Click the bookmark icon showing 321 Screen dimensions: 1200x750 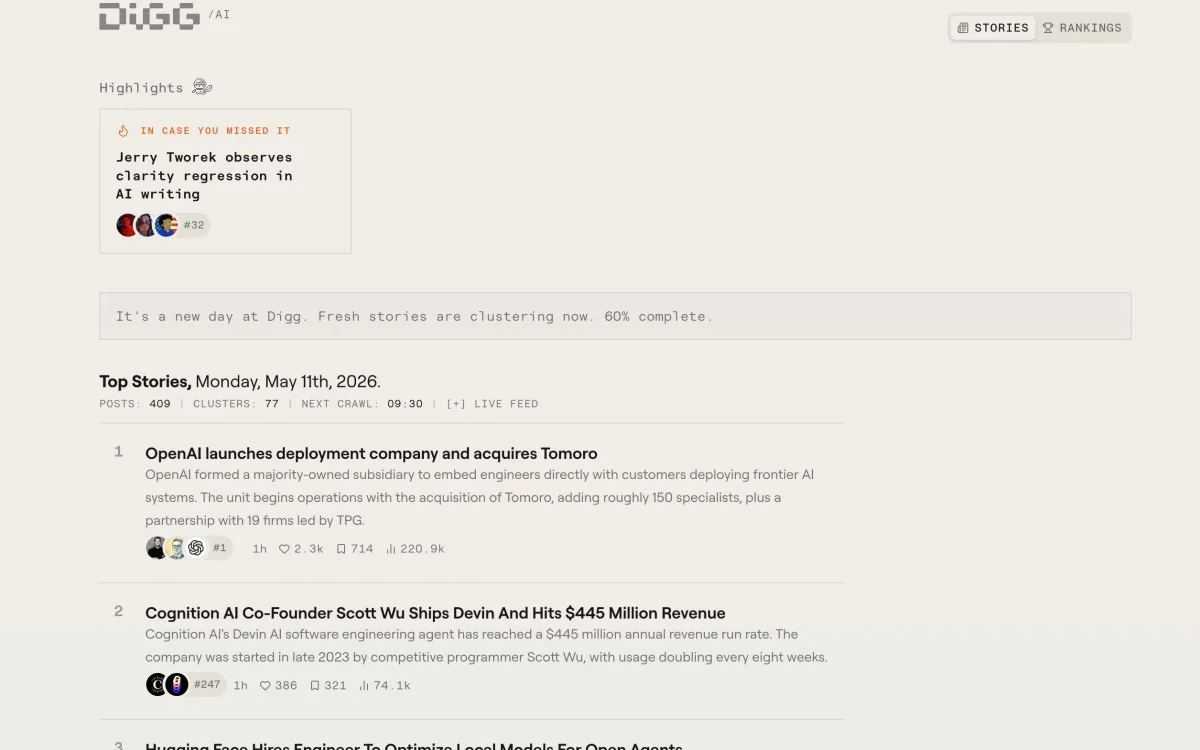(315, 686)
